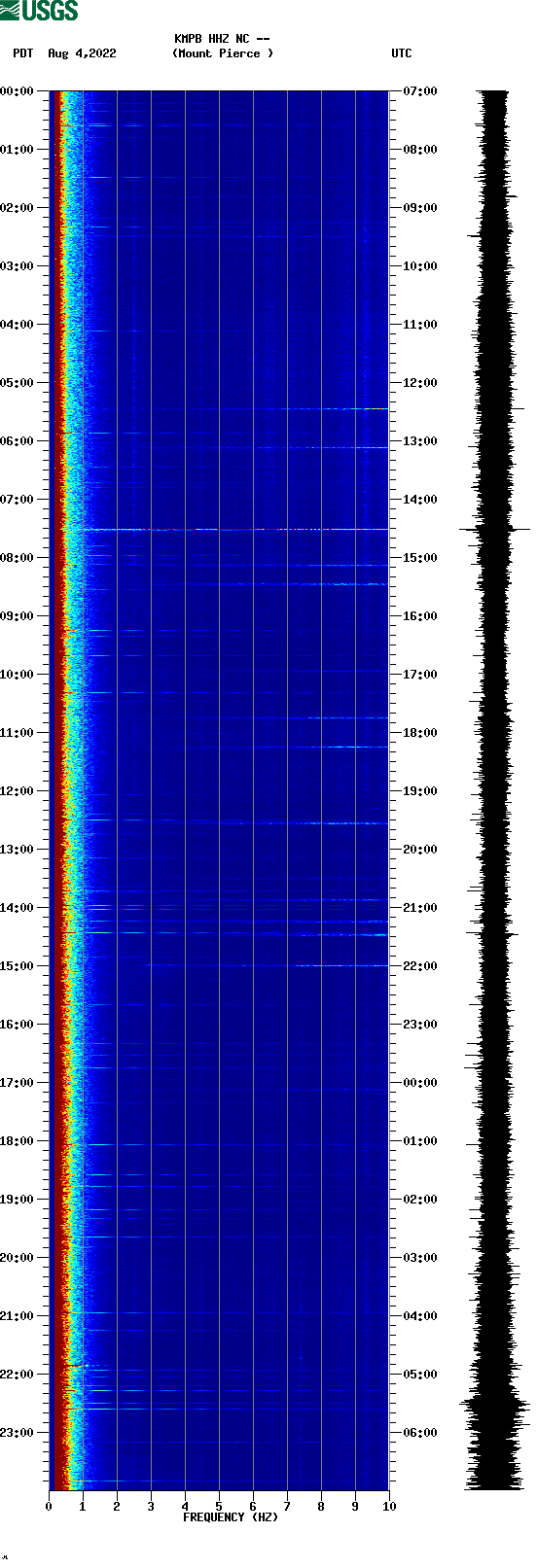The height and width of the screenshot is (1568, 537).
Task: Click the 01:00 PDT time label
Action: [18, 150]
